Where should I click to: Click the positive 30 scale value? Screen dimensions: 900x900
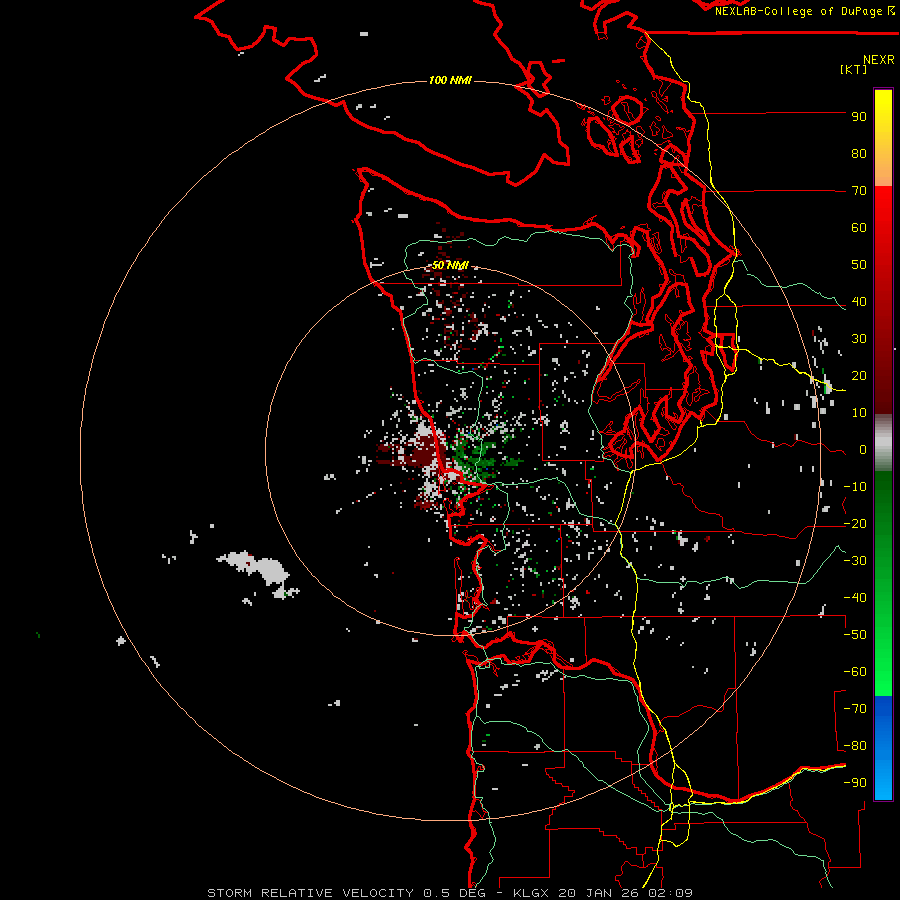[x=859, y=339]
